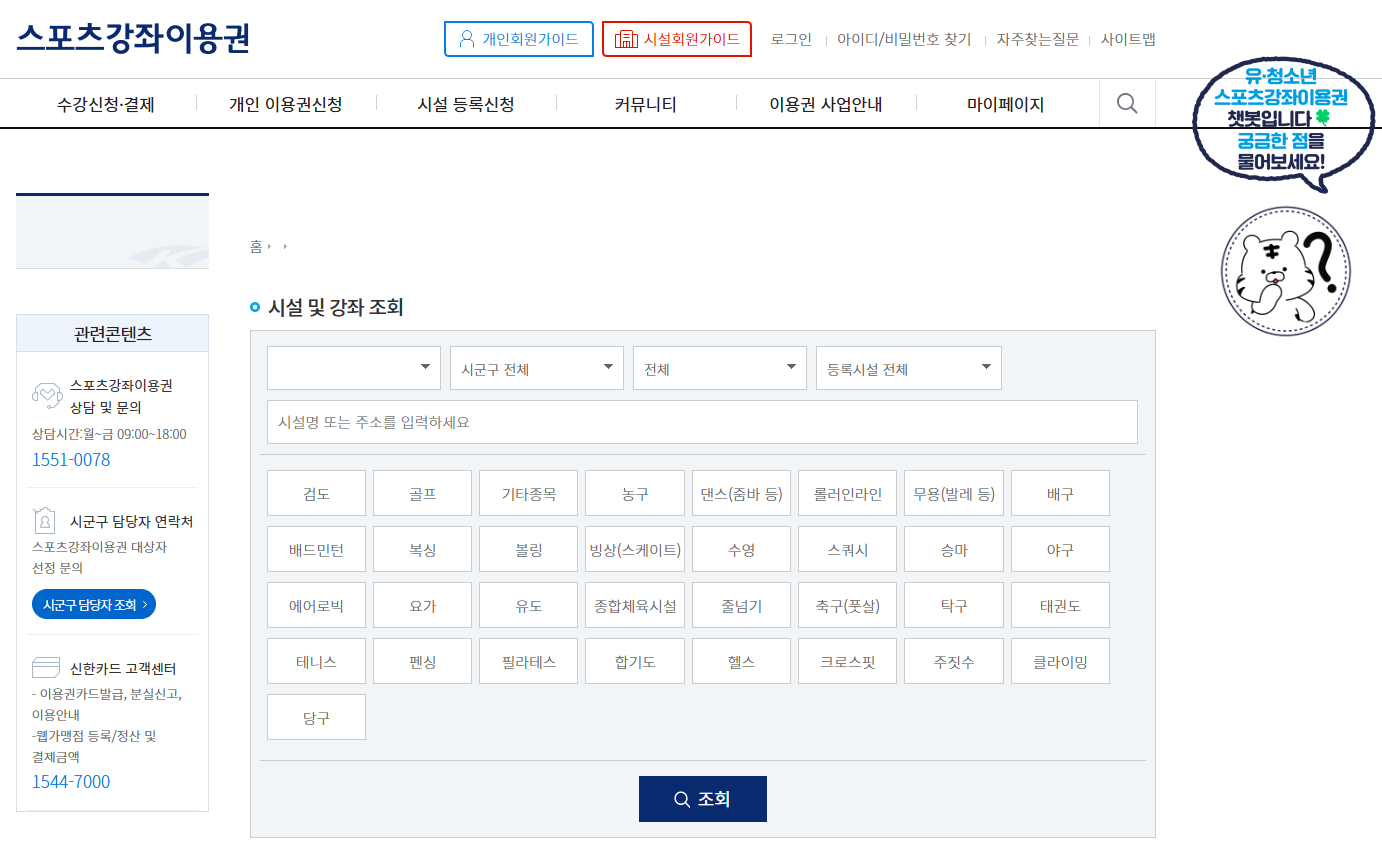Click the facility name search input field
This screenshot has height=849, width=1382.
(x=702, y=422)
